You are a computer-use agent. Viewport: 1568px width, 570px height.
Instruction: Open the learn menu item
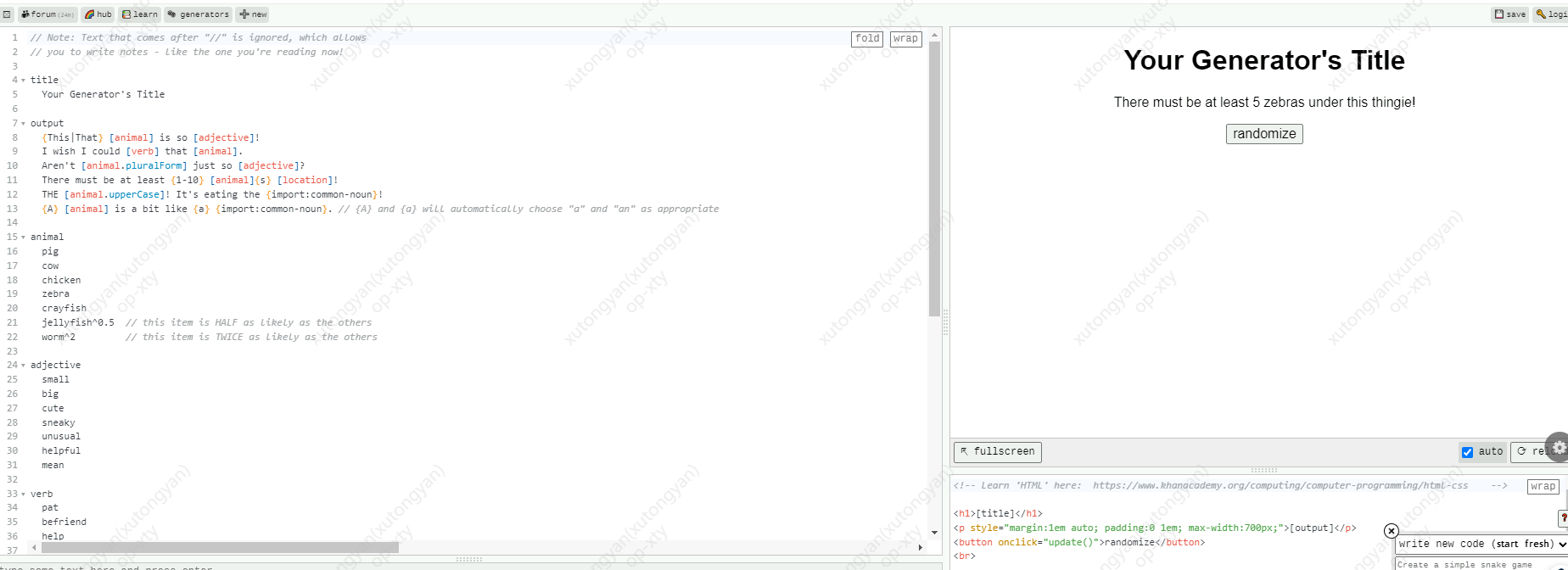point(140,14)
